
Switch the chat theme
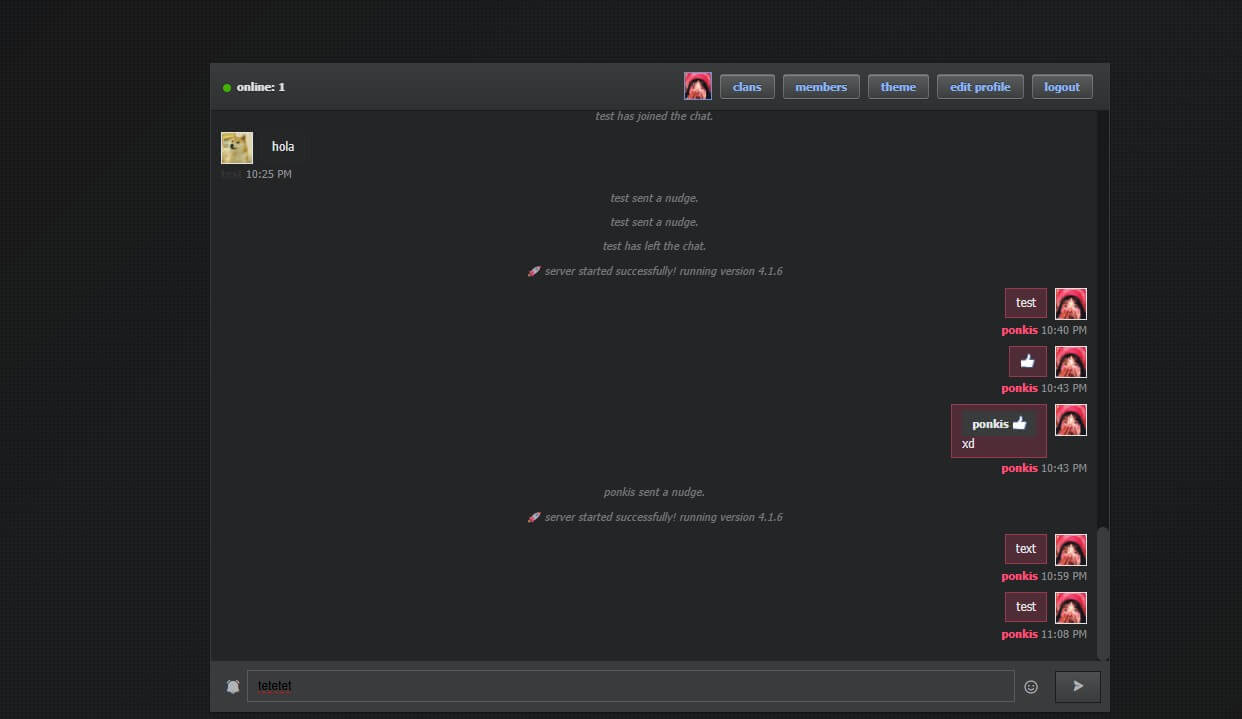click(898, 87)
